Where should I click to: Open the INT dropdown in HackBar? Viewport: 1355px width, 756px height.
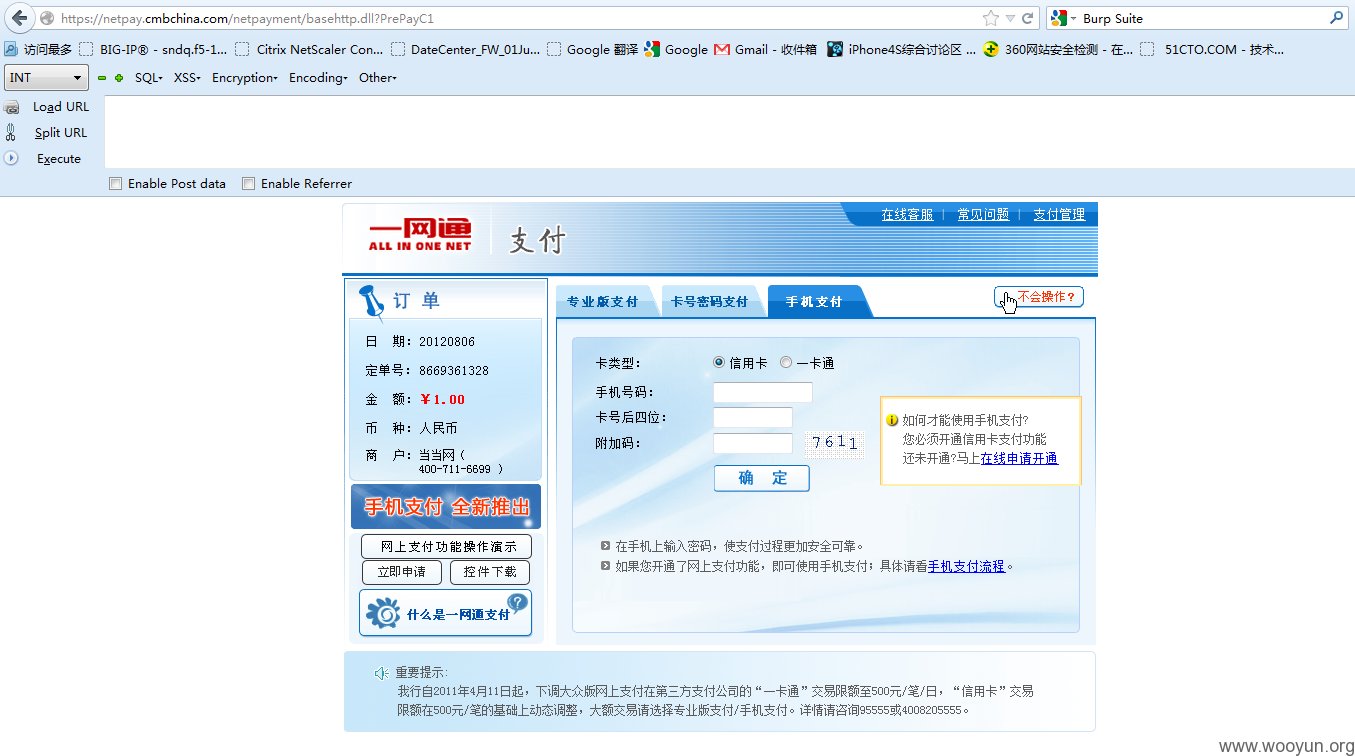(47, 78)
